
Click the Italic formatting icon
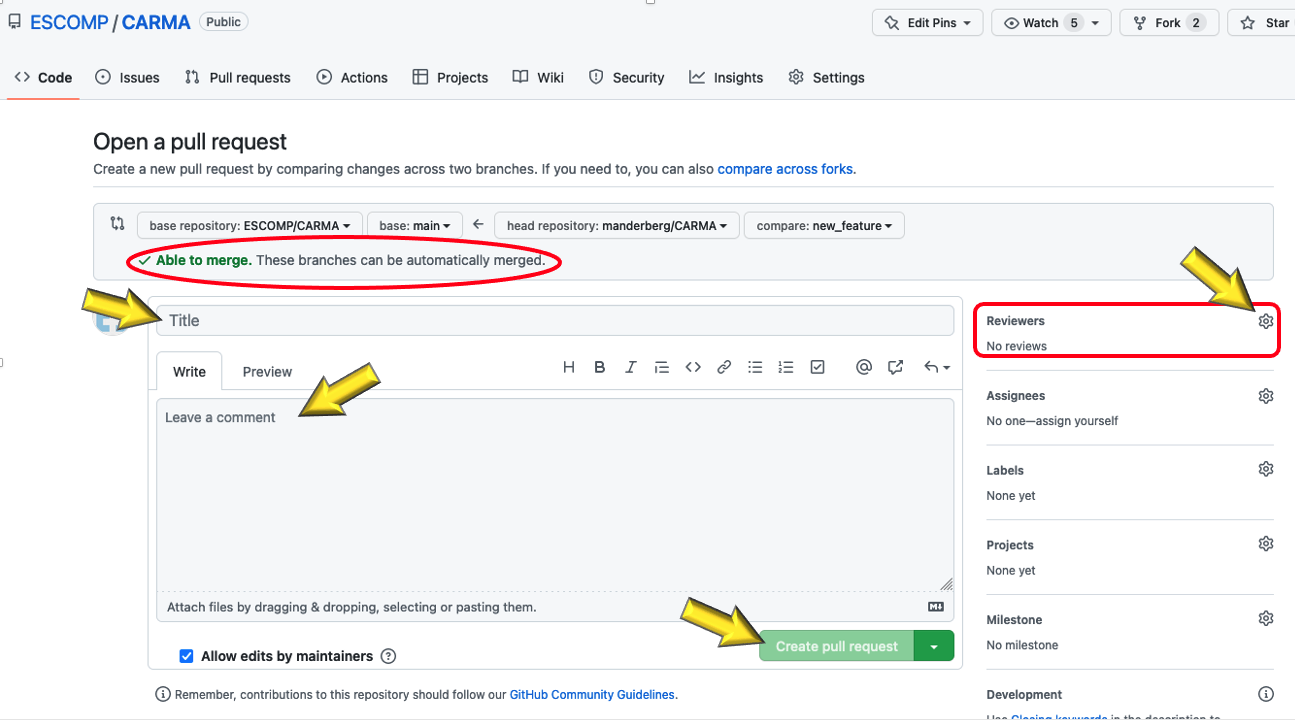pos(630,367)
